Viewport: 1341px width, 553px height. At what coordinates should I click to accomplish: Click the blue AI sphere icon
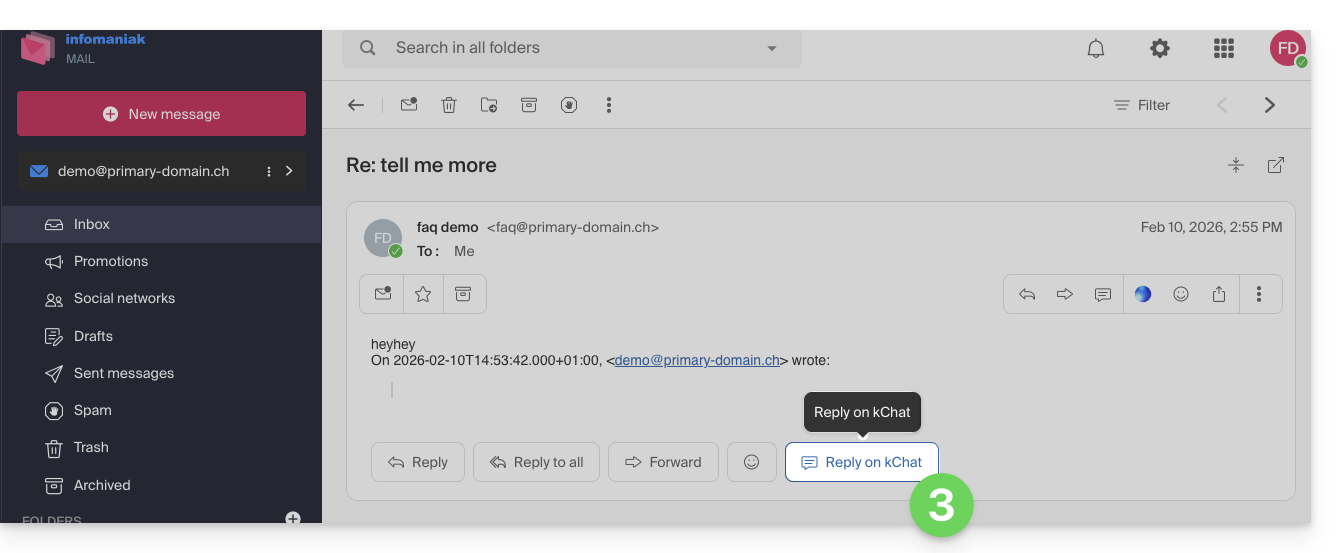(x=1143, y=294)
